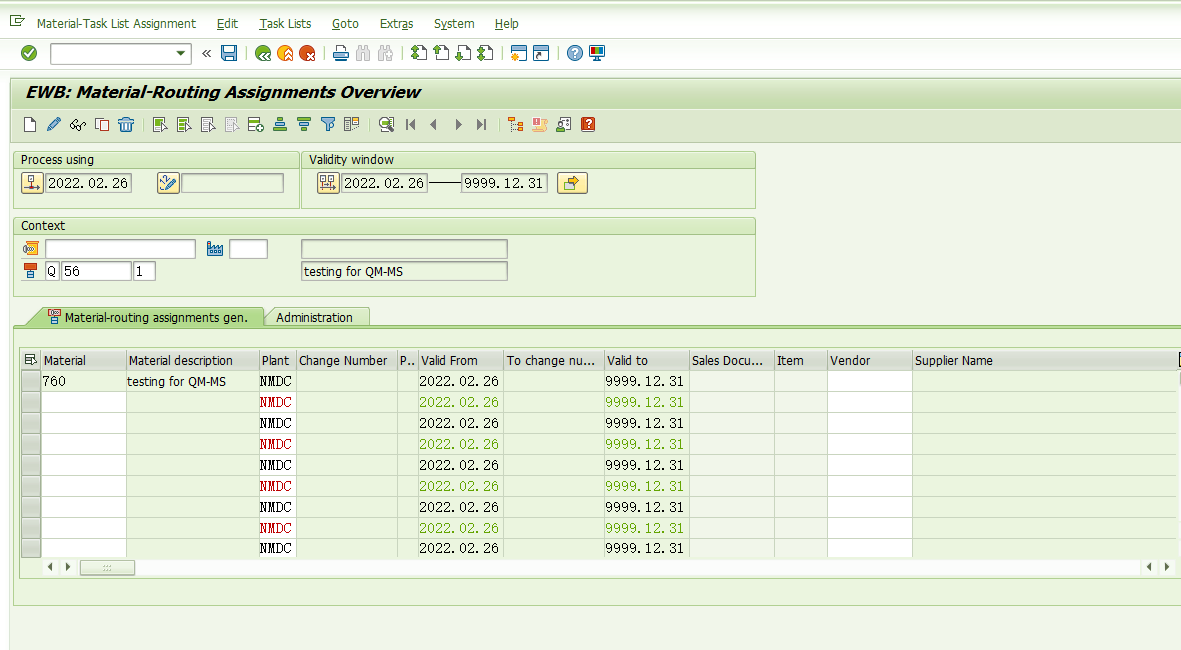Click the red help book icon
1181x650 pixels.
(588, 124)
